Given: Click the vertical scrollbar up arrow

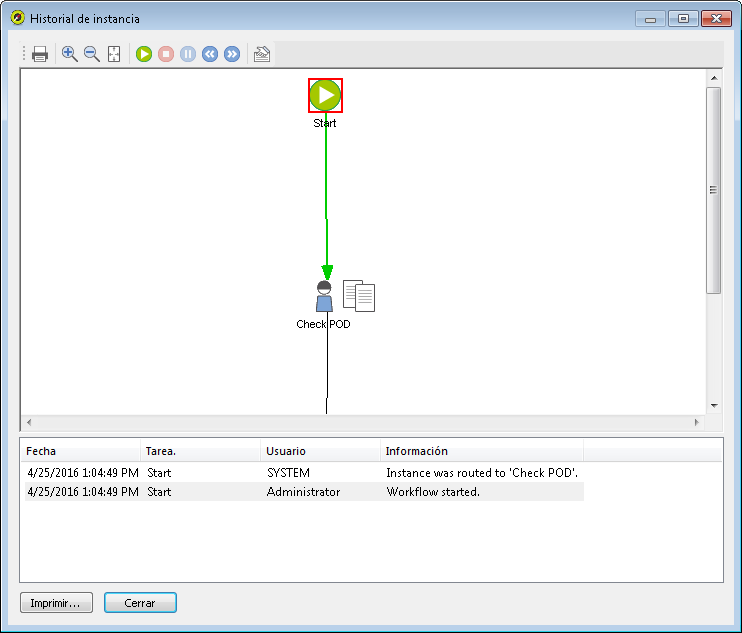Looking at the screenshot, I should point(714,78).
